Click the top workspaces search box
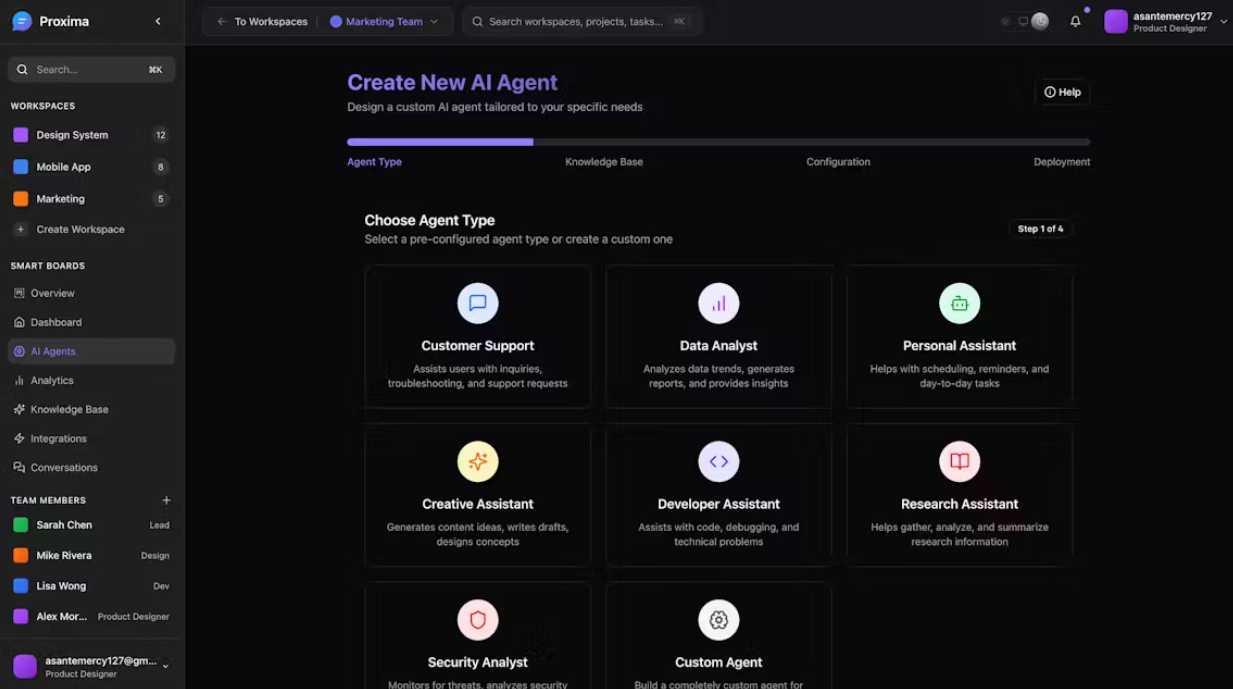Screen dimensions: 1233x689 [x=580, y=21]
